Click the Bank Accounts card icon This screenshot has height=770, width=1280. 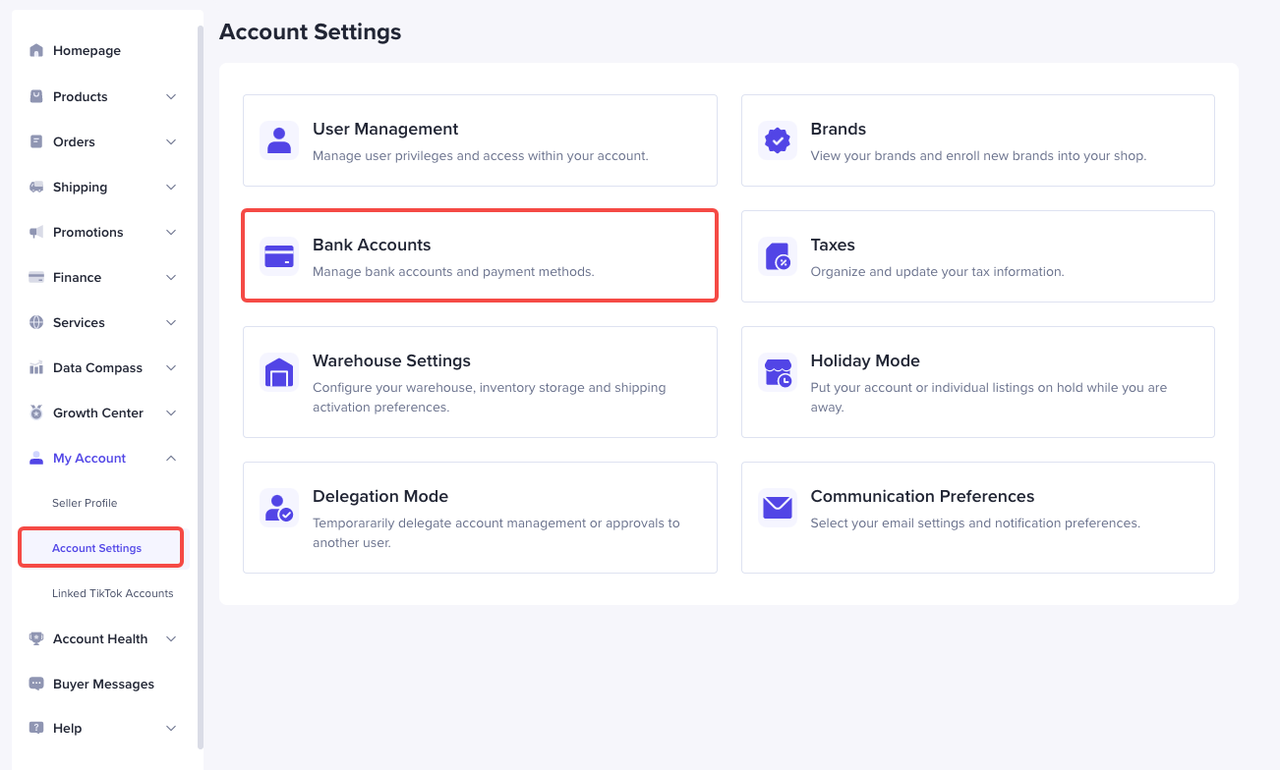279,256
